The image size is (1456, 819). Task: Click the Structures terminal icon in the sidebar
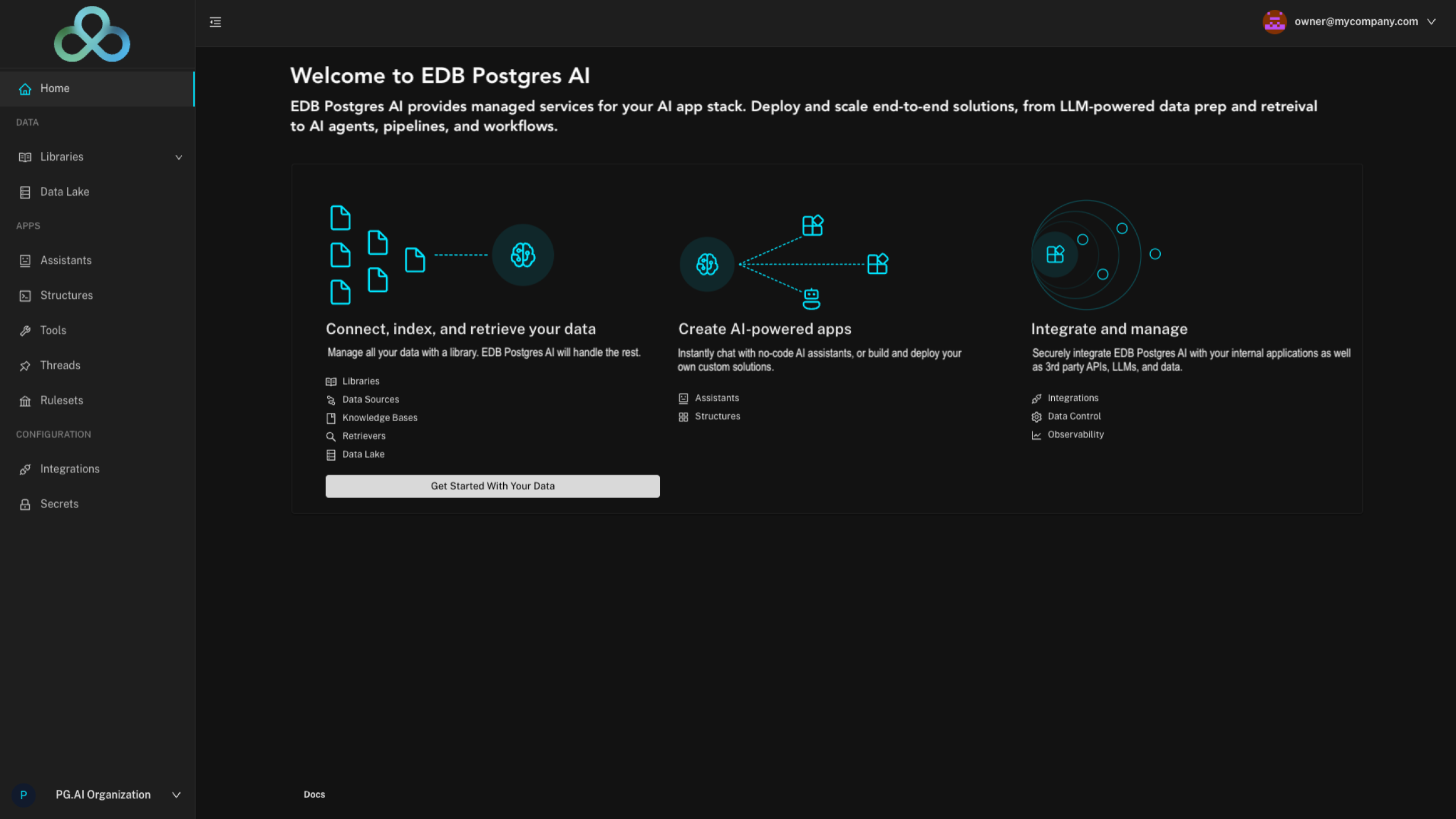tap(25, 295)
